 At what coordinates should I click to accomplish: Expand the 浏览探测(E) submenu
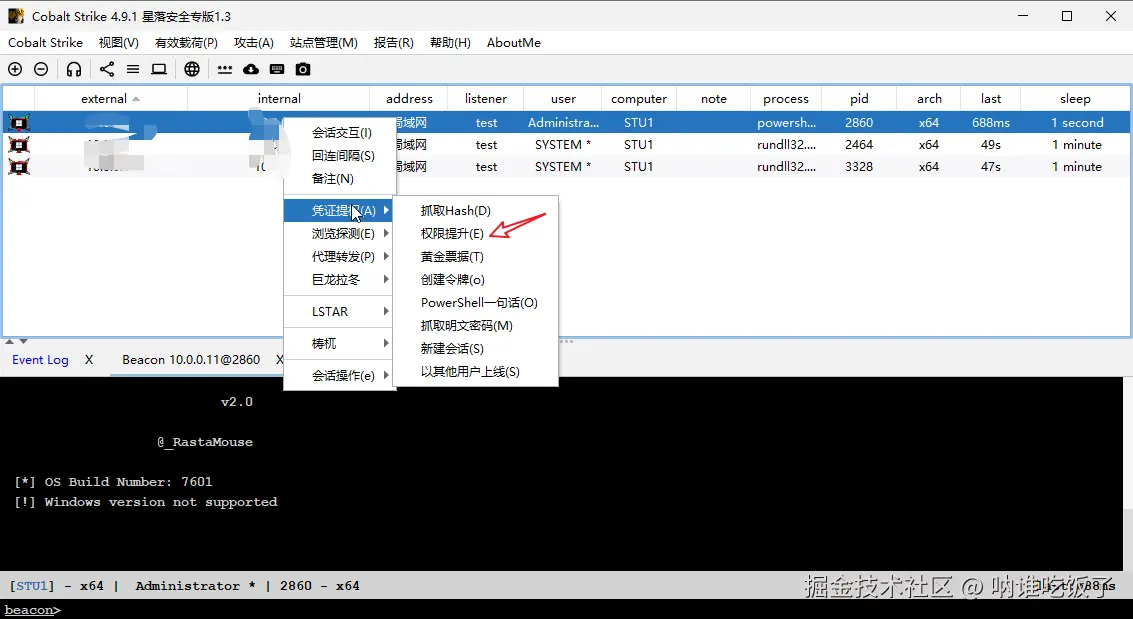(x=340, y=234)
